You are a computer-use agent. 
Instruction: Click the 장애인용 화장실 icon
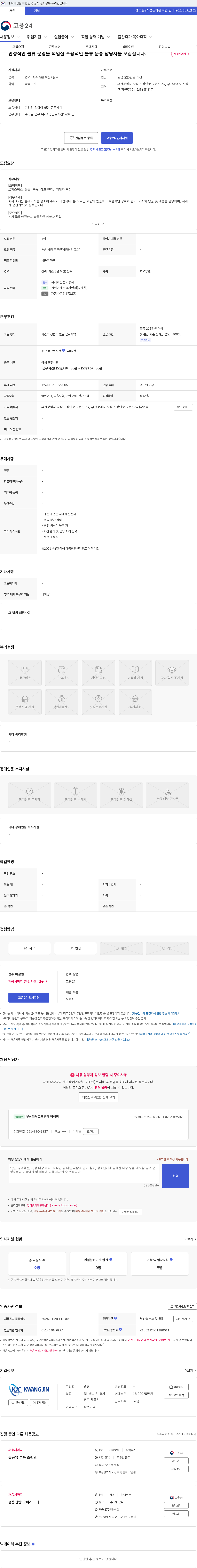coord(121,795)
